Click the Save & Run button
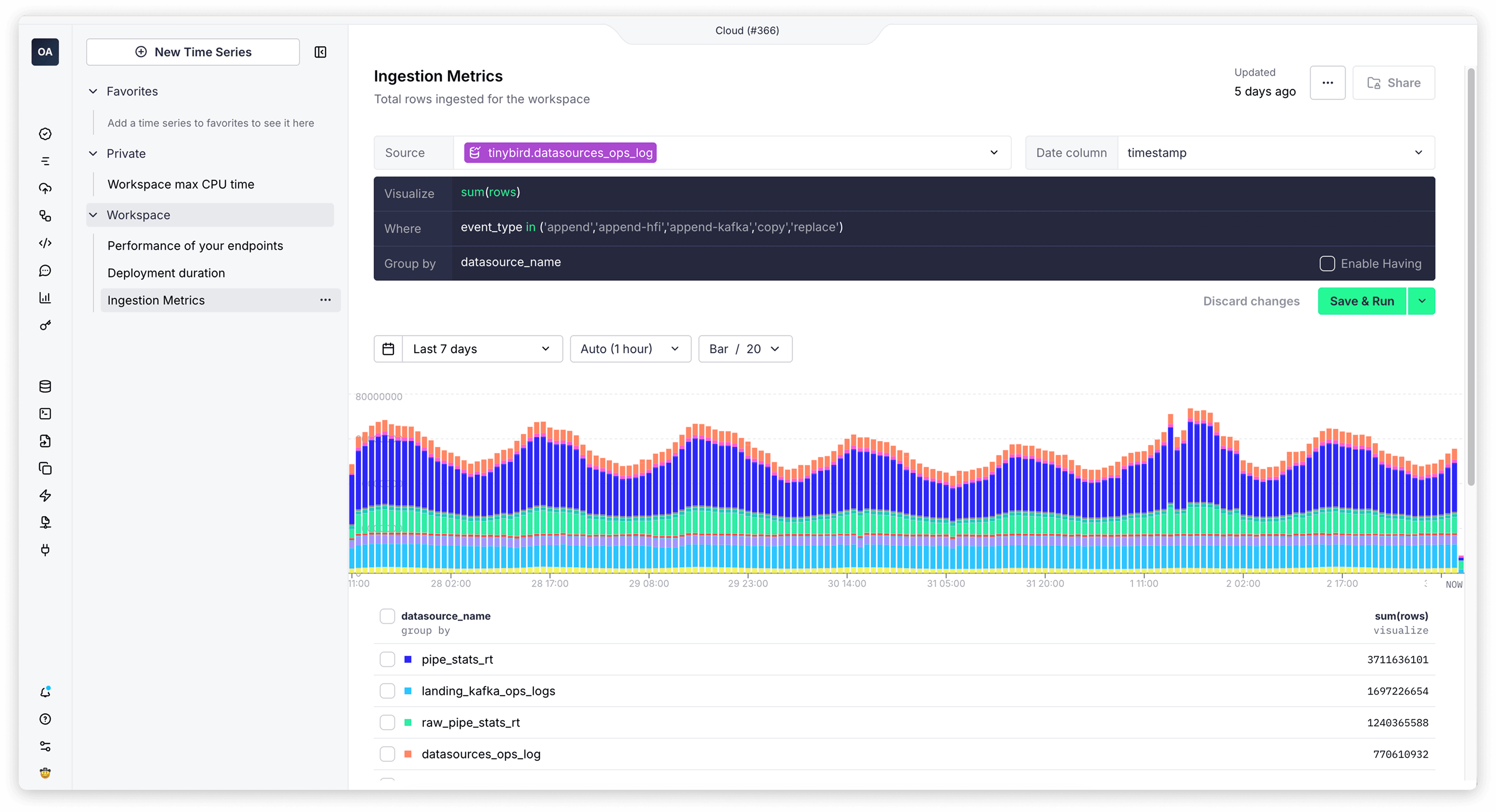Image resolution: width=1496 pixels, height=812 pixels. click(1362, 301)
